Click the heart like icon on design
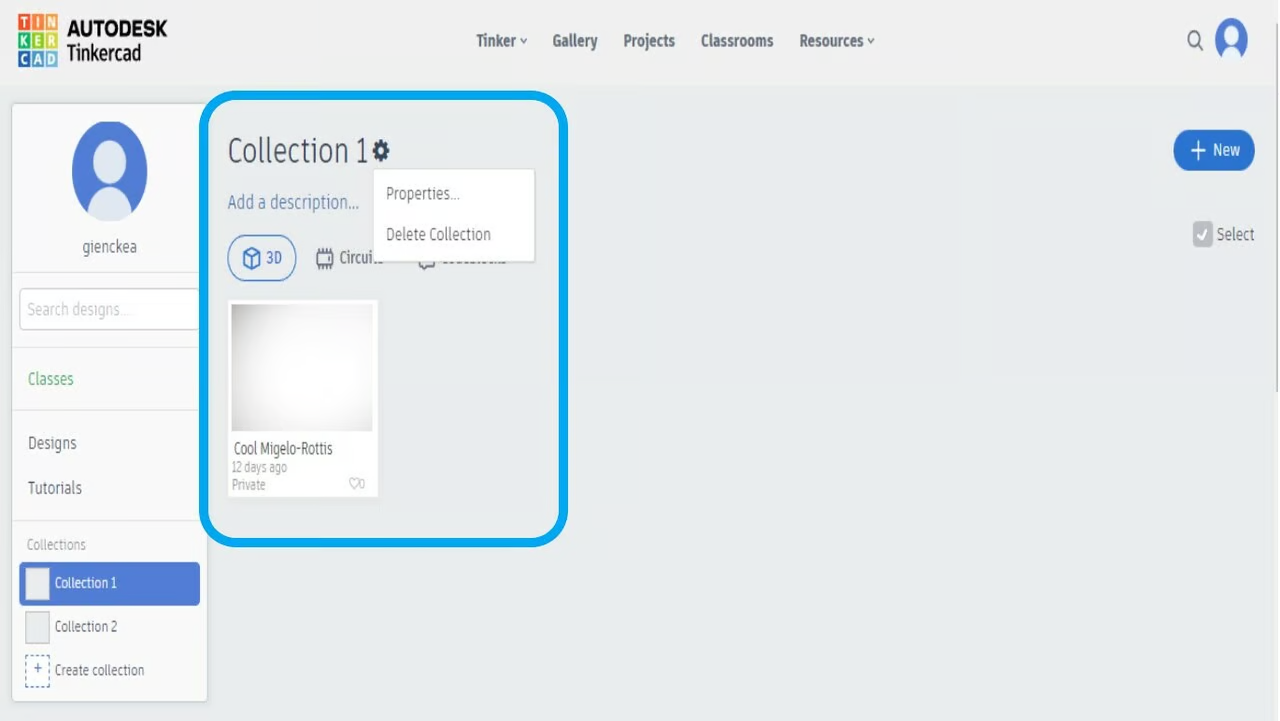Image resolution: width=1280 pixels, height=721 pixels. click(x=355, y=484)
